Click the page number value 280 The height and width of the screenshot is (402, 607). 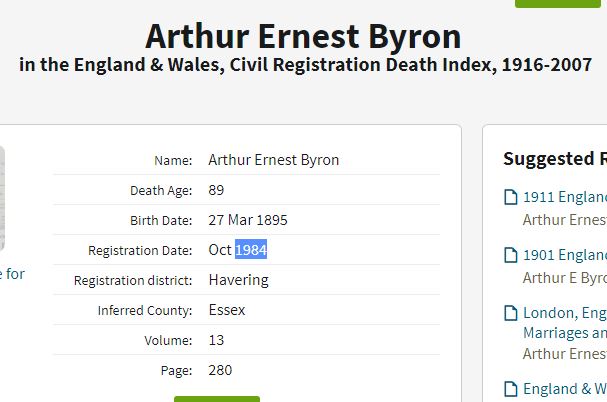(x=220, y=370)
